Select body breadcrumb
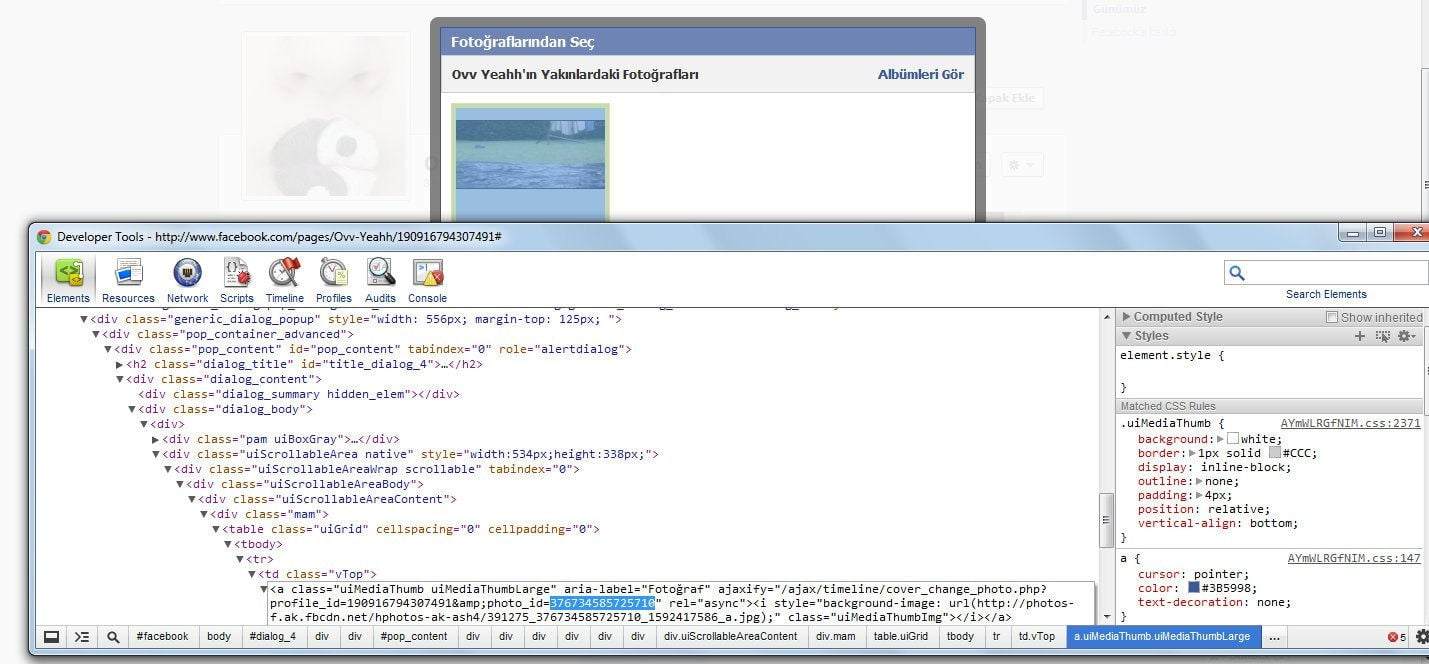This screenshot has height=664, width=1429. [219, 636]
